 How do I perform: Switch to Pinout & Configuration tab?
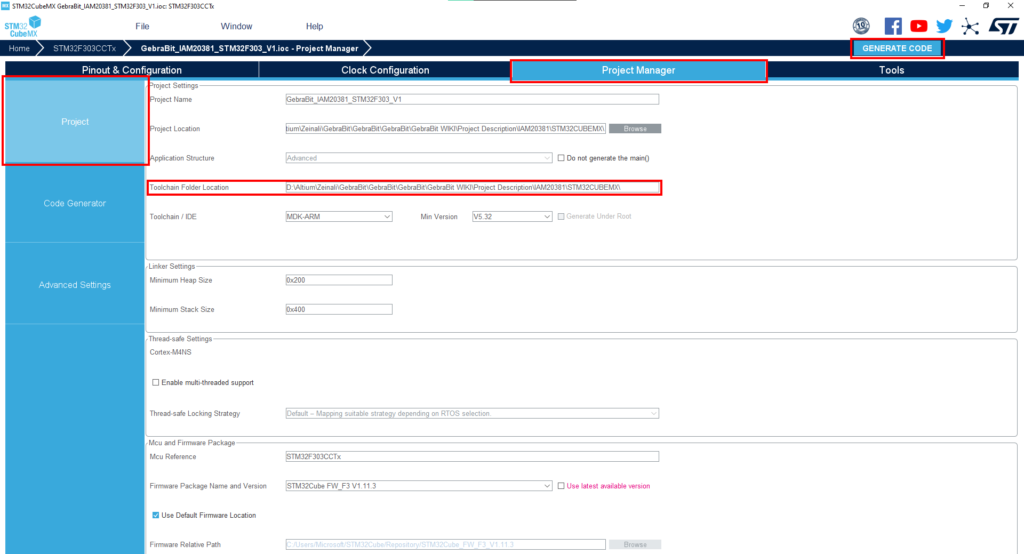pos(132,70)
